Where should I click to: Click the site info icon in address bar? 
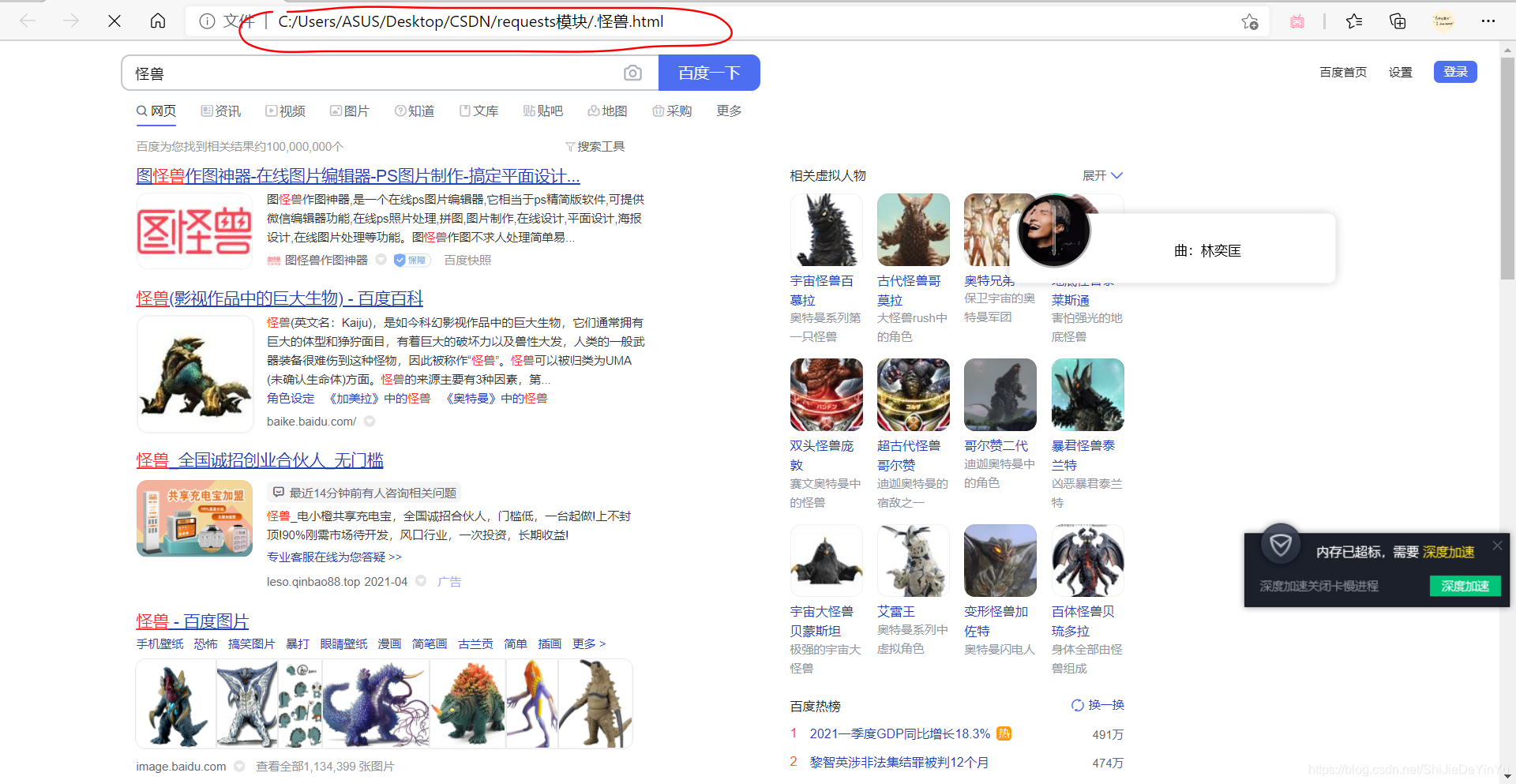(207, 21)
